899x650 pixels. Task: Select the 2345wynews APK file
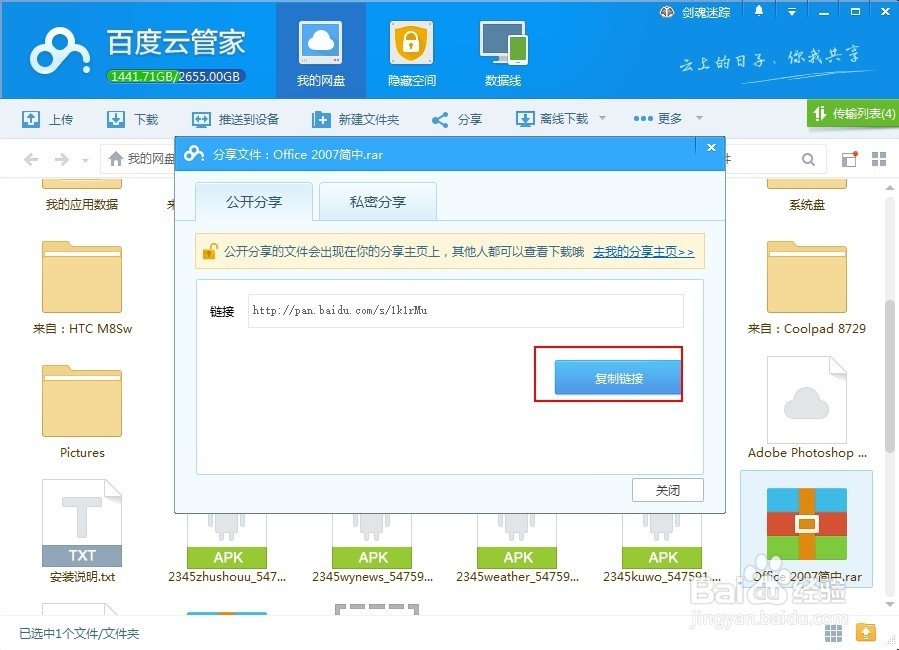tap(372, 549)
